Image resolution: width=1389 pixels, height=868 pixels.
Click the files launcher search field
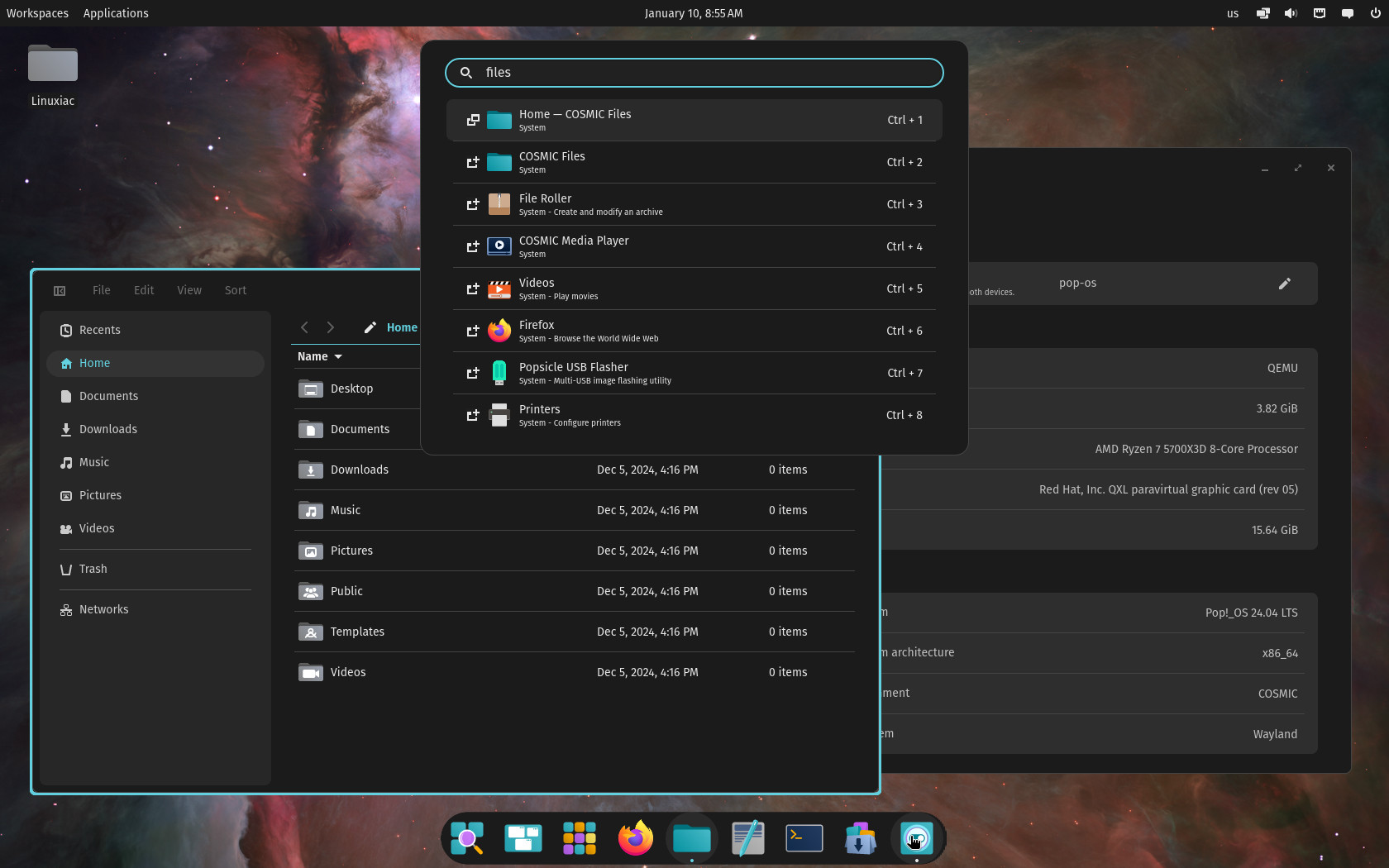tap(694, 73)
